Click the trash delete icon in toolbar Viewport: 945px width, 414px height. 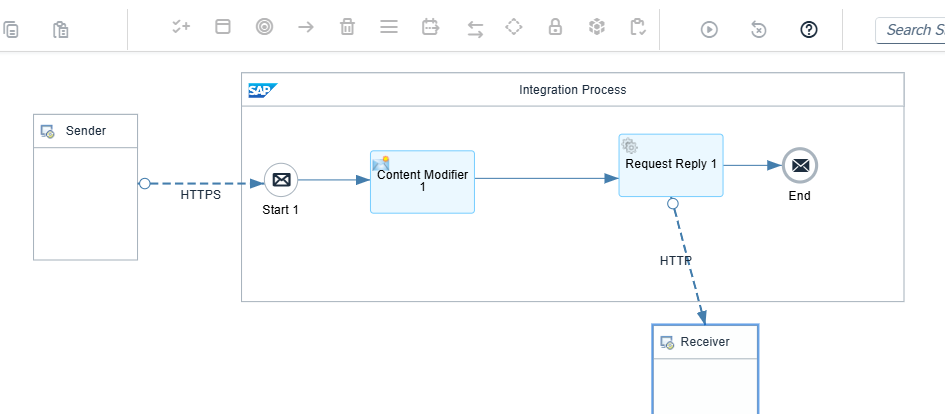tap(347, 27)
